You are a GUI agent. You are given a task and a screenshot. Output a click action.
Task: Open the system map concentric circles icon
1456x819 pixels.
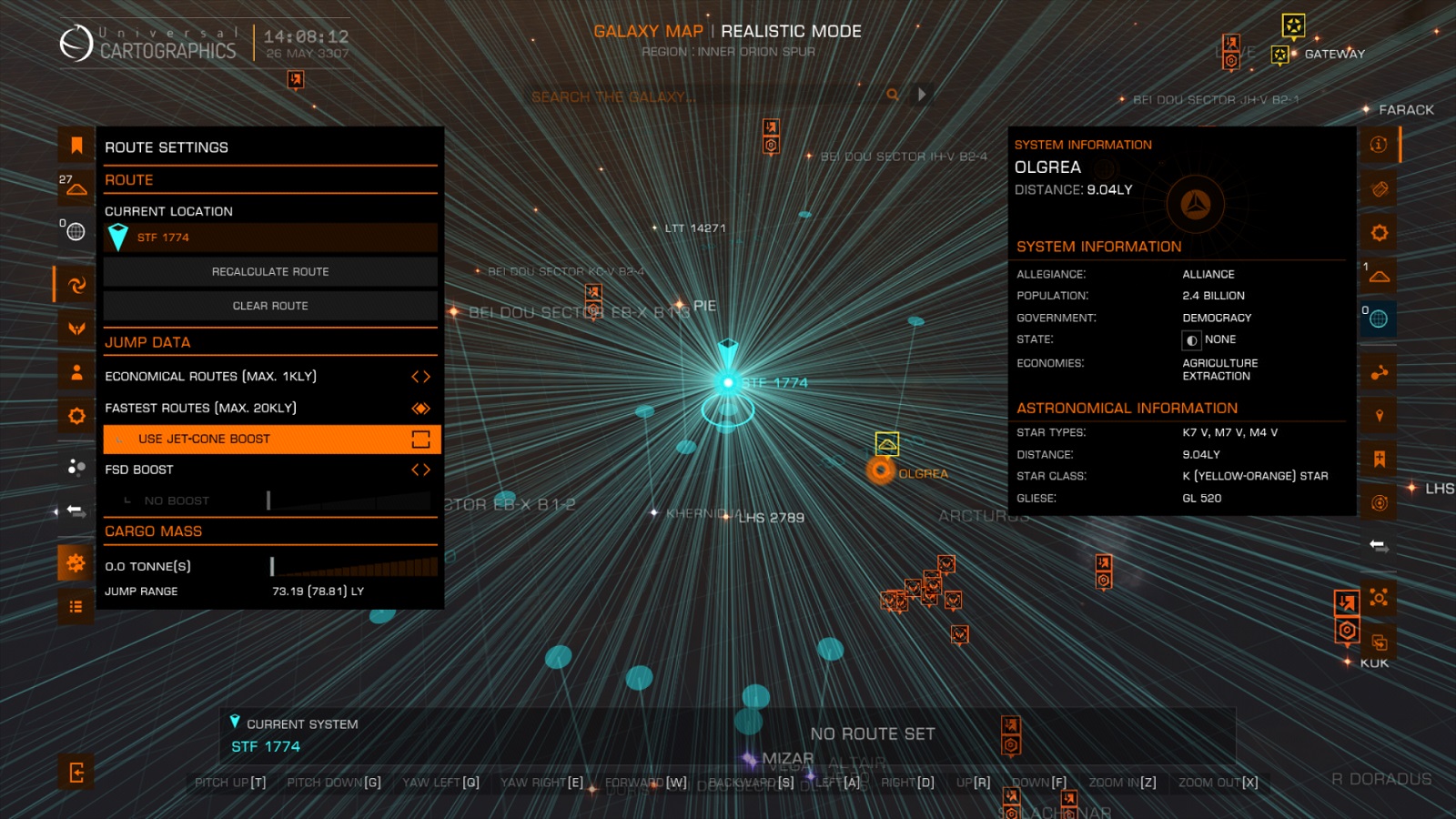[1379, 503]
